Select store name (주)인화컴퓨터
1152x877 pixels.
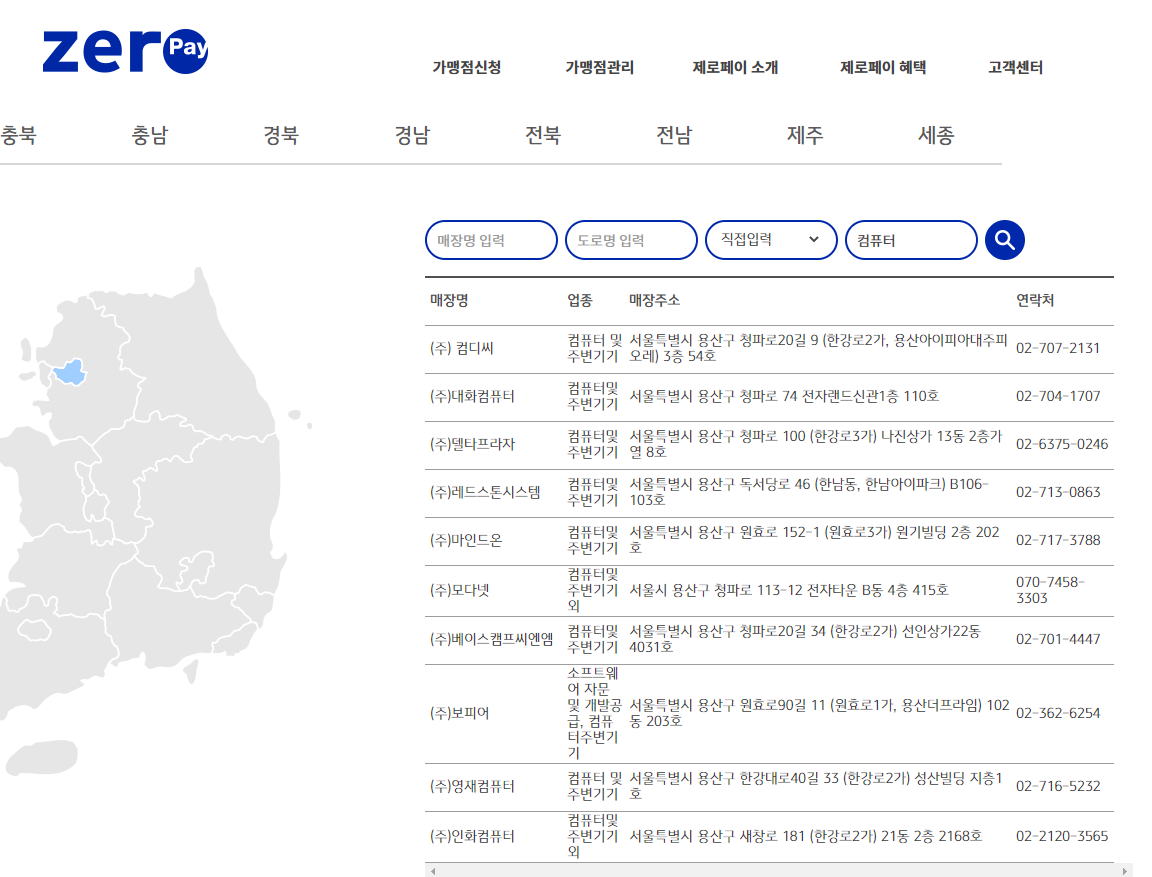[x=472, y=836]
